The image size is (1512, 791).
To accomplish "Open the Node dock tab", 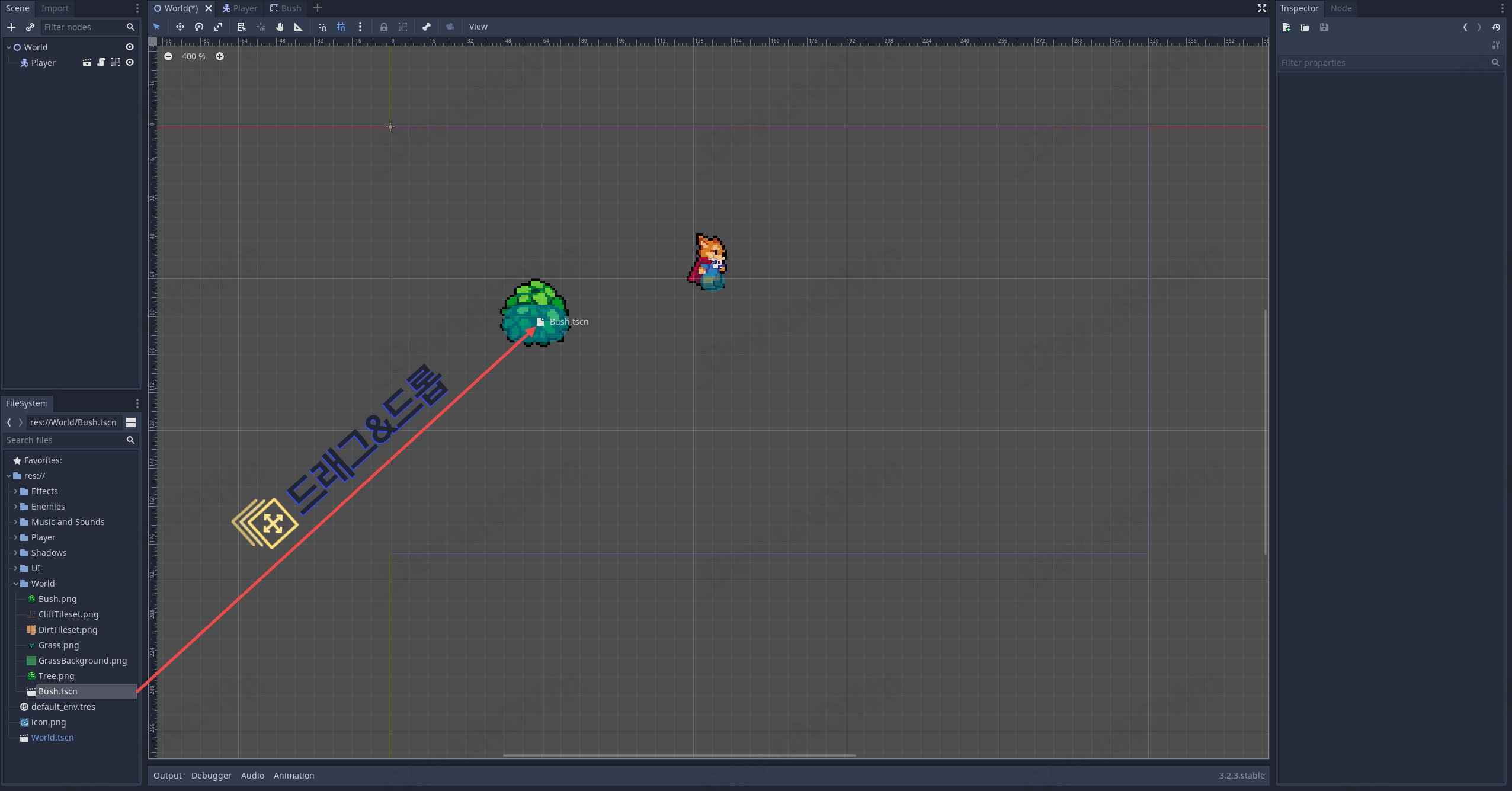I will [x=1341, y=8].
